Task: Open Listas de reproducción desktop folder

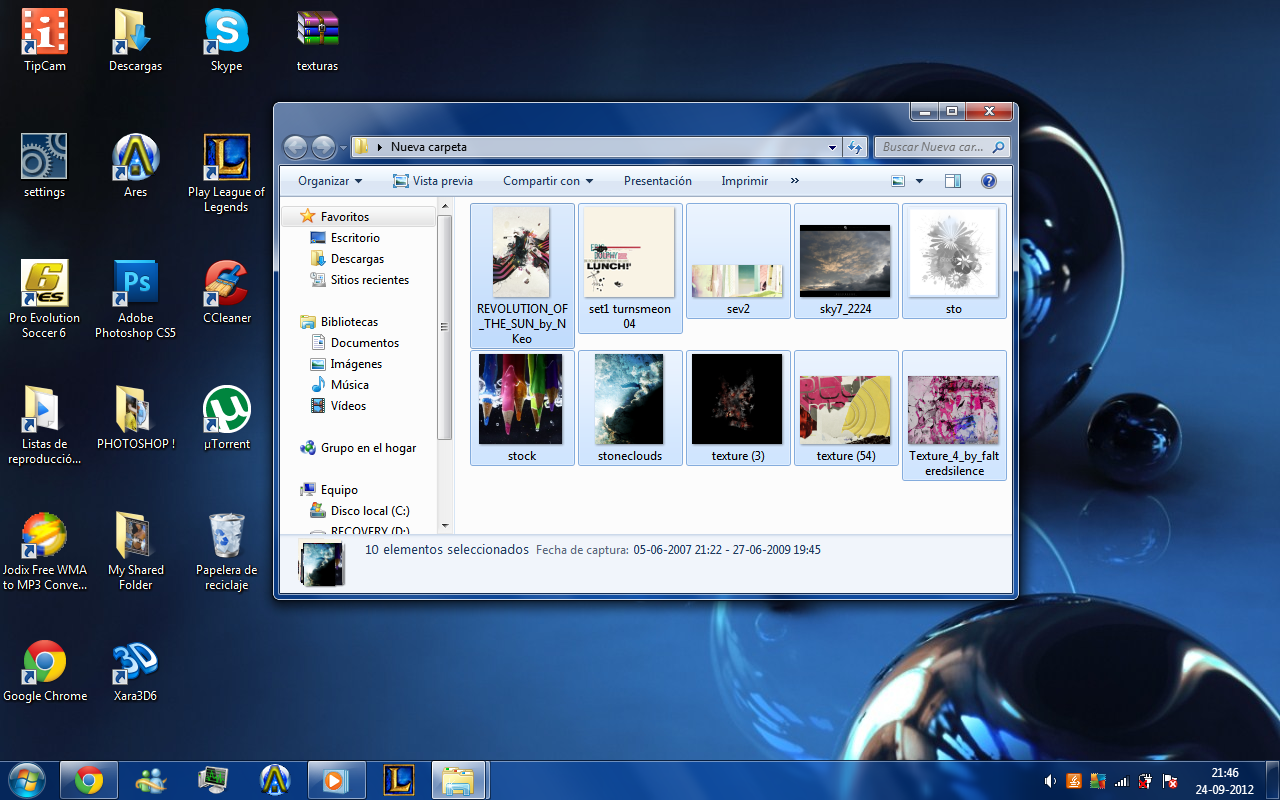Action: click(45, 425)
